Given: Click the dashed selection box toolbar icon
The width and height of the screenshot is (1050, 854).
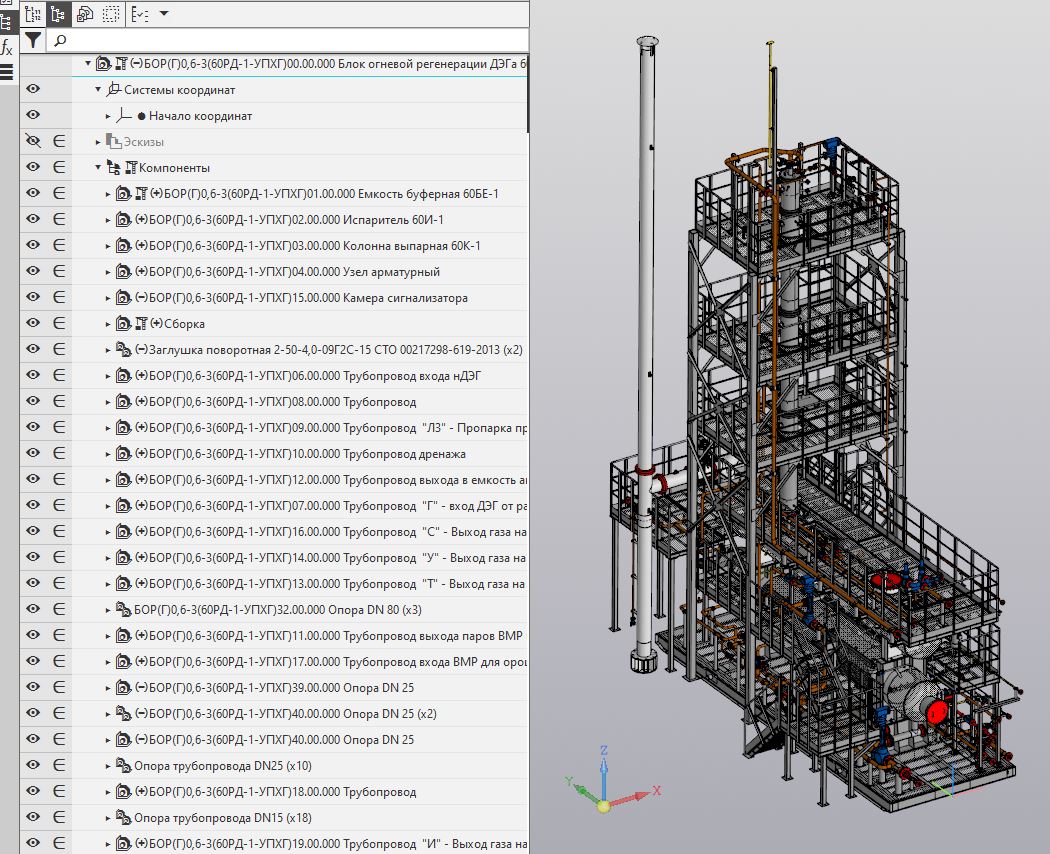Looking at the screenshot, I should [x=111, y=13].
